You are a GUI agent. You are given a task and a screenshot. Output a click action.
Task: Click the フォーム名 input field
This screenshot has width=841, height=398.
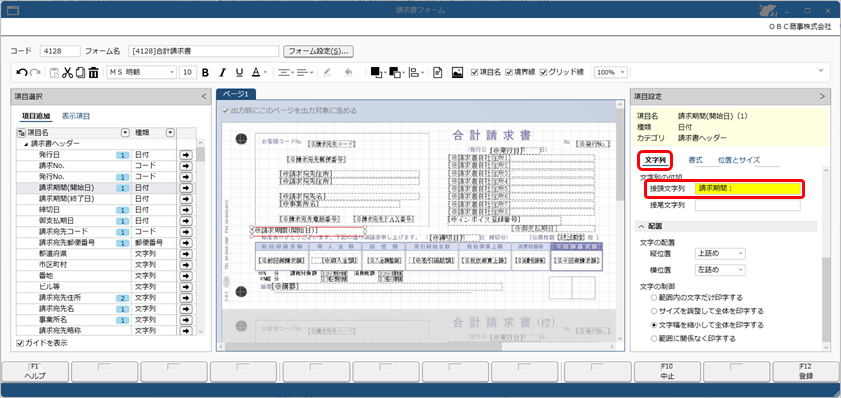point(204,51)
